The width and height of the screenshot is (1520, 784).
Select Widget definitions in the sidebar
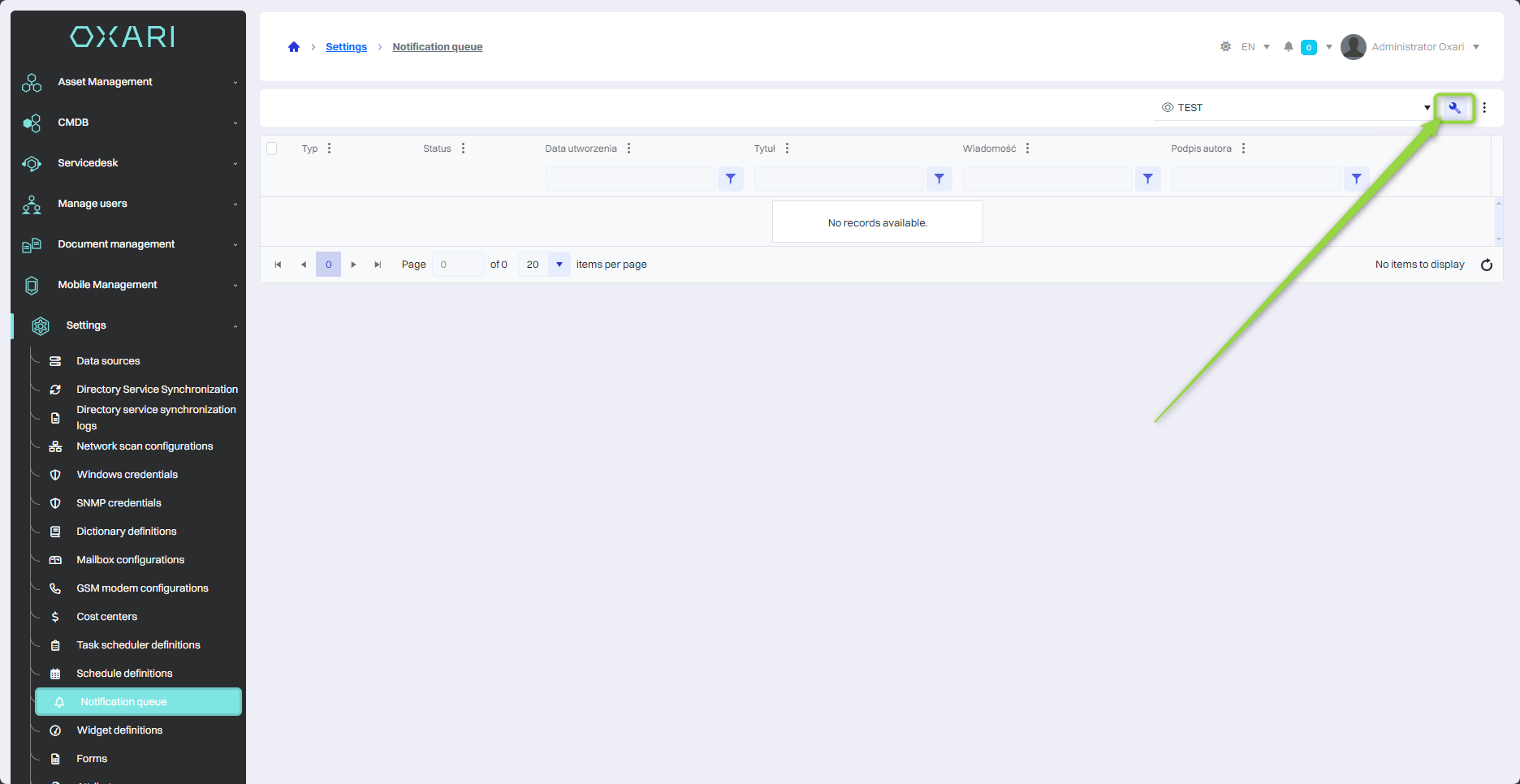coord(119,730)
